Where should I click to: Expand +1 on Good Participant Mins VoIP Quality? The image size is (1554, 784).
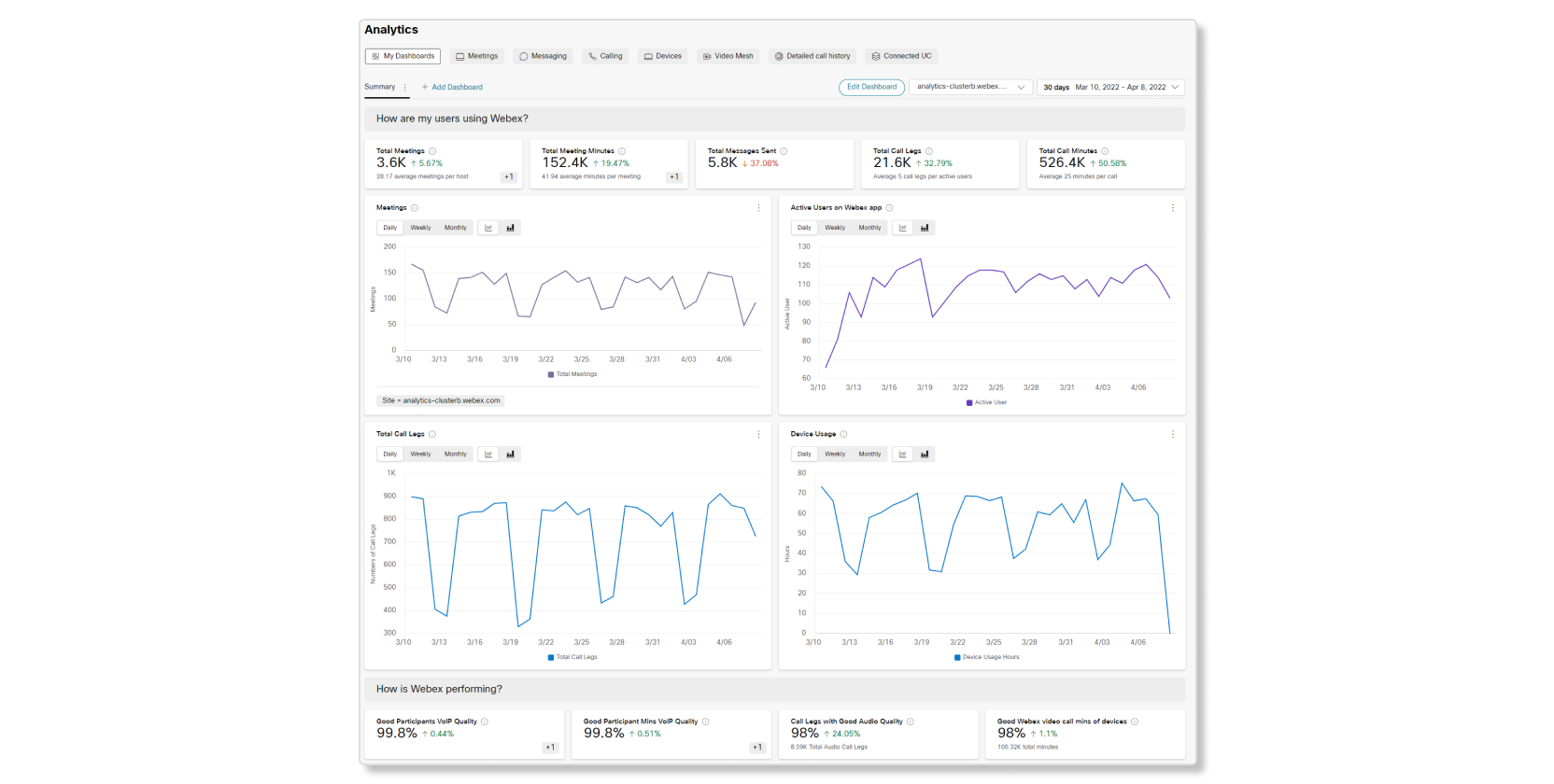tap(757, 748)
